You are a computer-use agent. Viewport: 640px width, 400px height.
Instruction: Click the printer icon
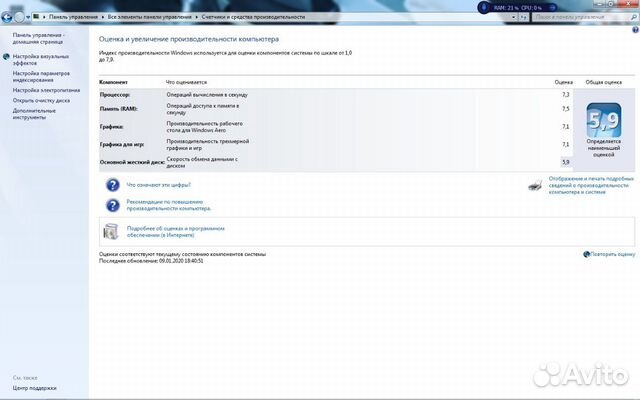(x=535, y=185)
